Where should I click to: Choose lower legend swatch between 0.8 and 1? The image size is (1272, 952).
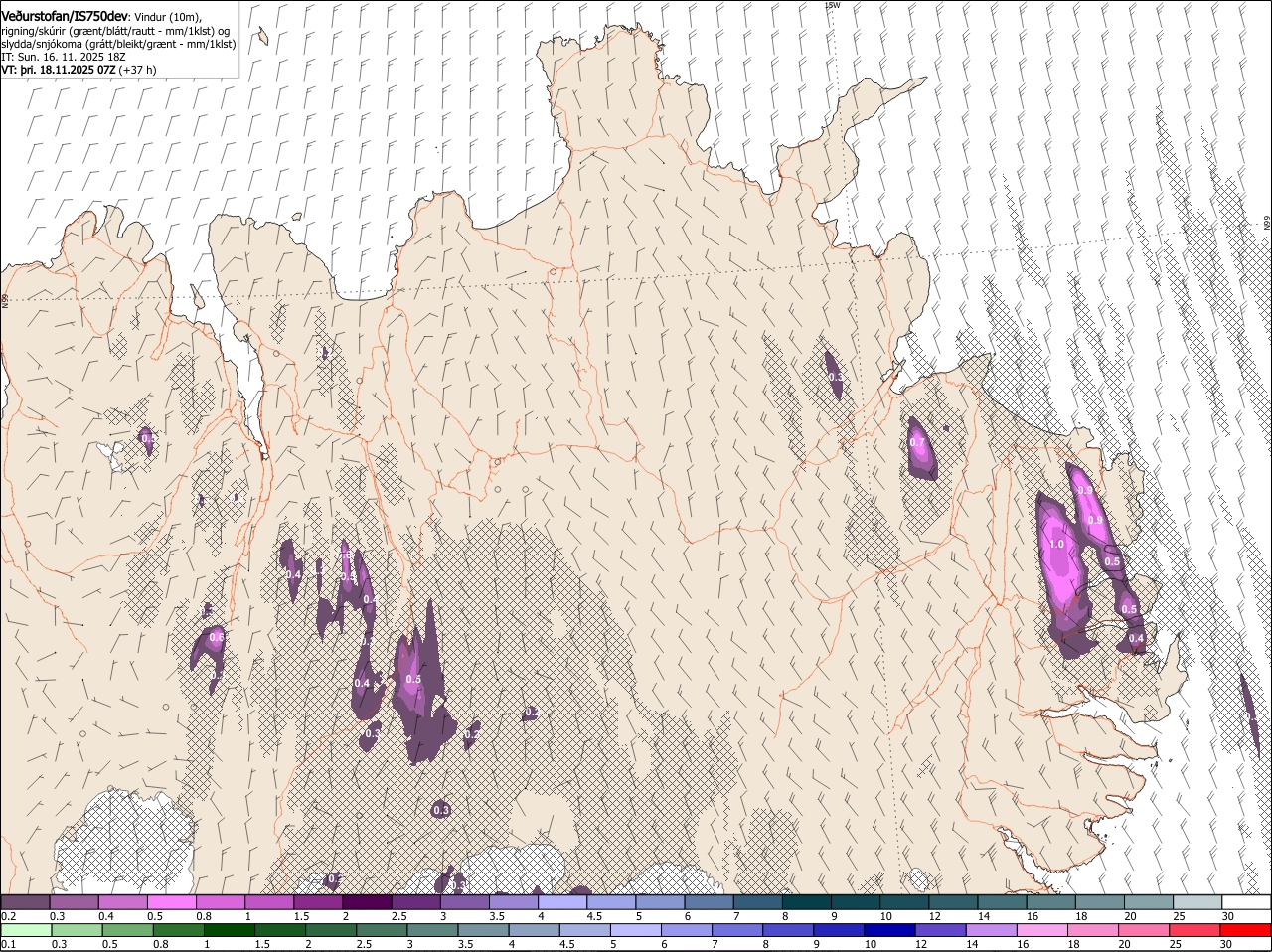[x=178, y=930]
